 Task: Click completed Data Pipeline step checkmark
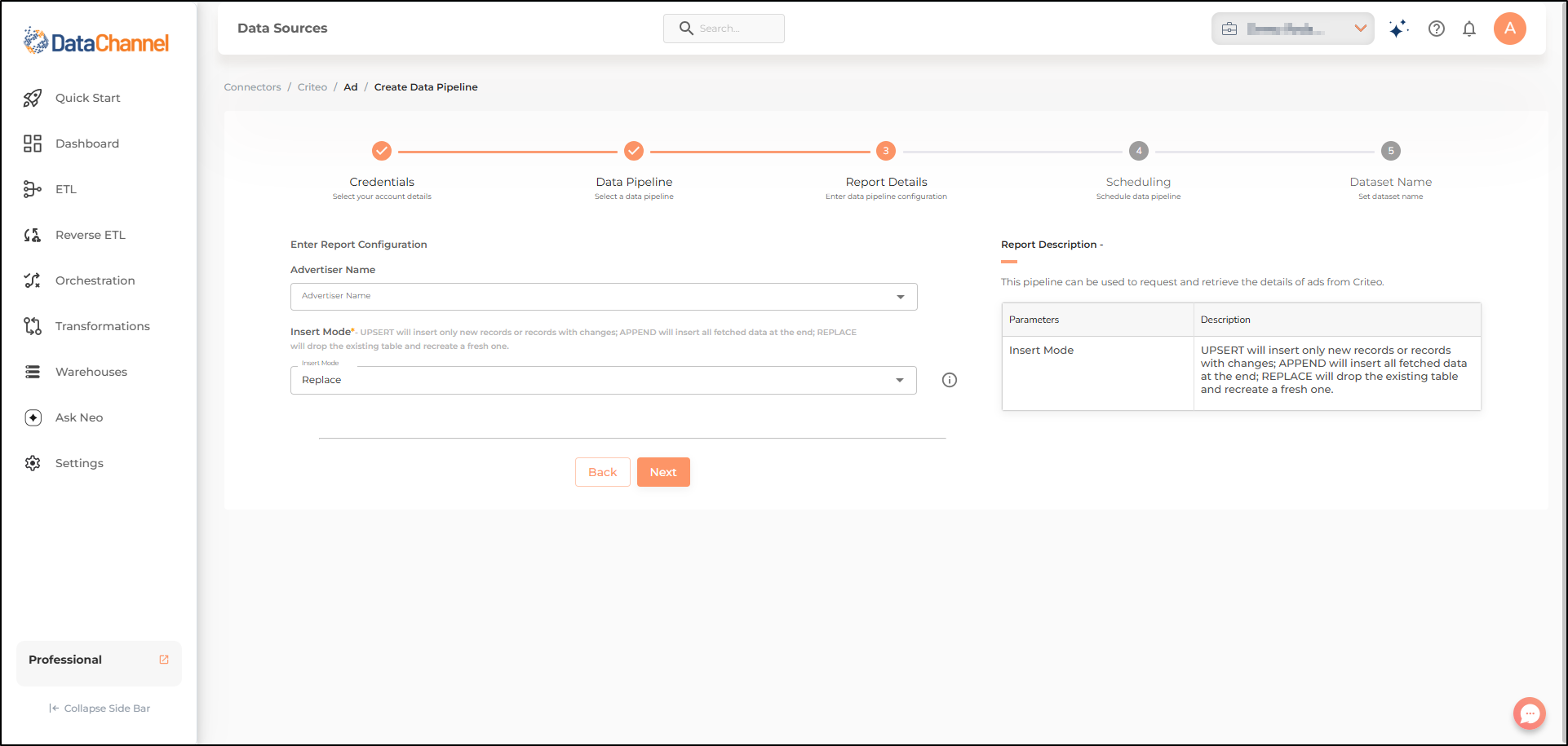pos(634,151)
